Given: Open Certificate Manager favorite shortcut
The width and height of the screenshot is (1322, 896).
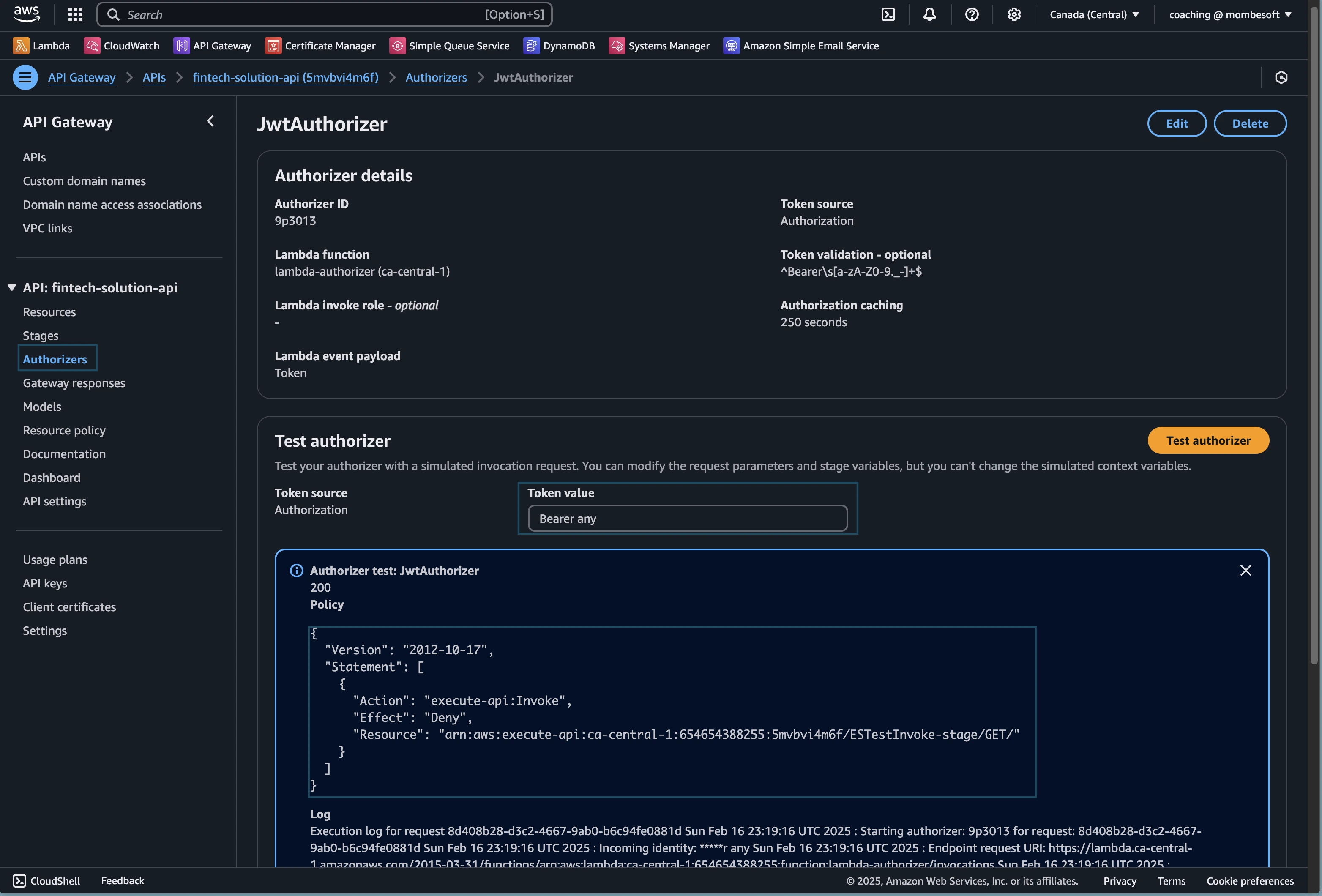Looking at the screenshot, I should (x=320, y=46).
